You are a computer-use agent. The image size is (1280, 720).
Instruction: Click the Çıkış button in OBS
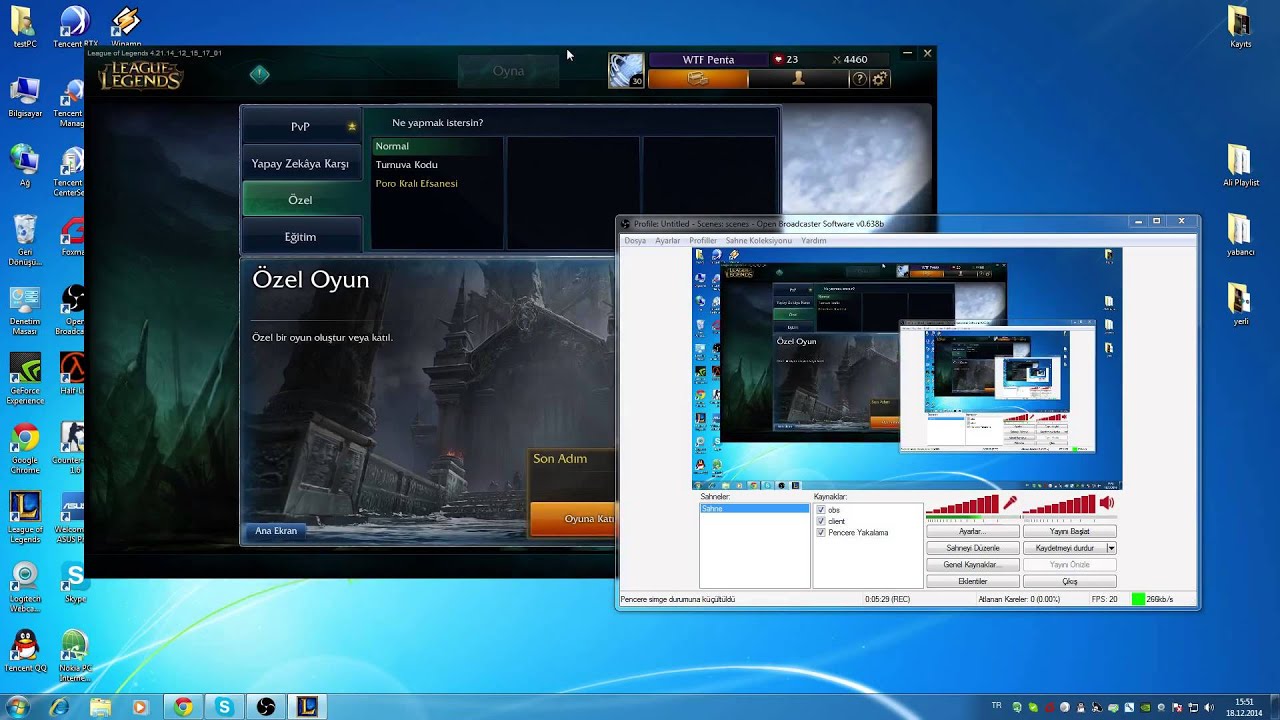tap(1069, 581)
